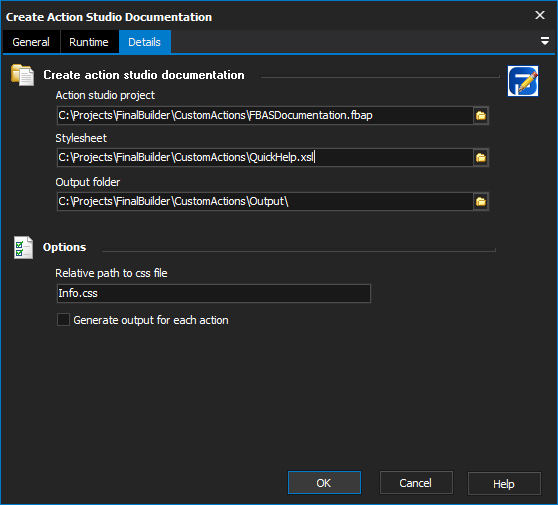This screenshot has height=505, width=558.
Task: Click the 'Stylesheet' label
Action: (x=81, y=138)
